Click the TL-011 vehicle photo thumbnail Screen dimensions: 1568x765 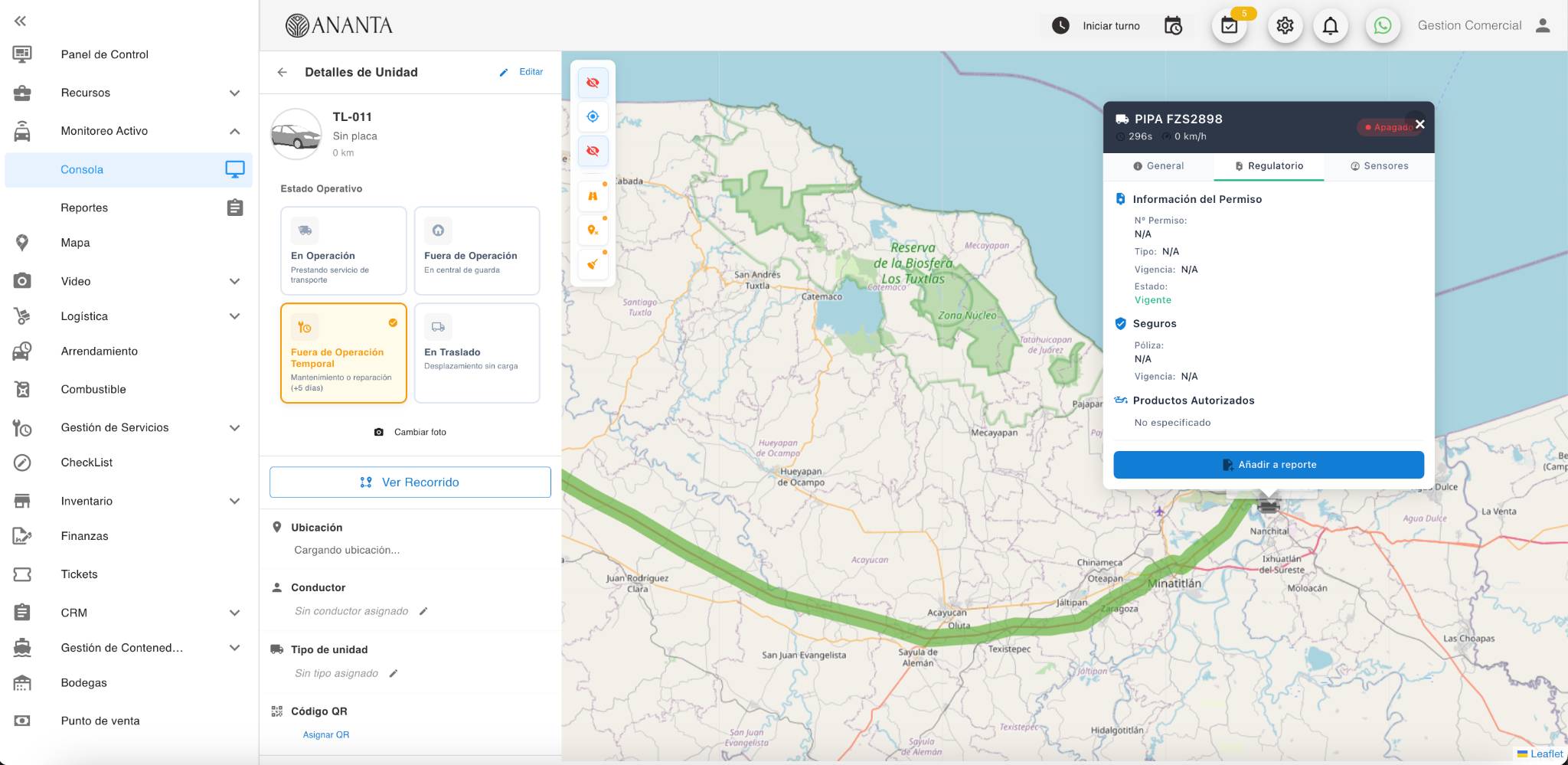coord(296,135)
